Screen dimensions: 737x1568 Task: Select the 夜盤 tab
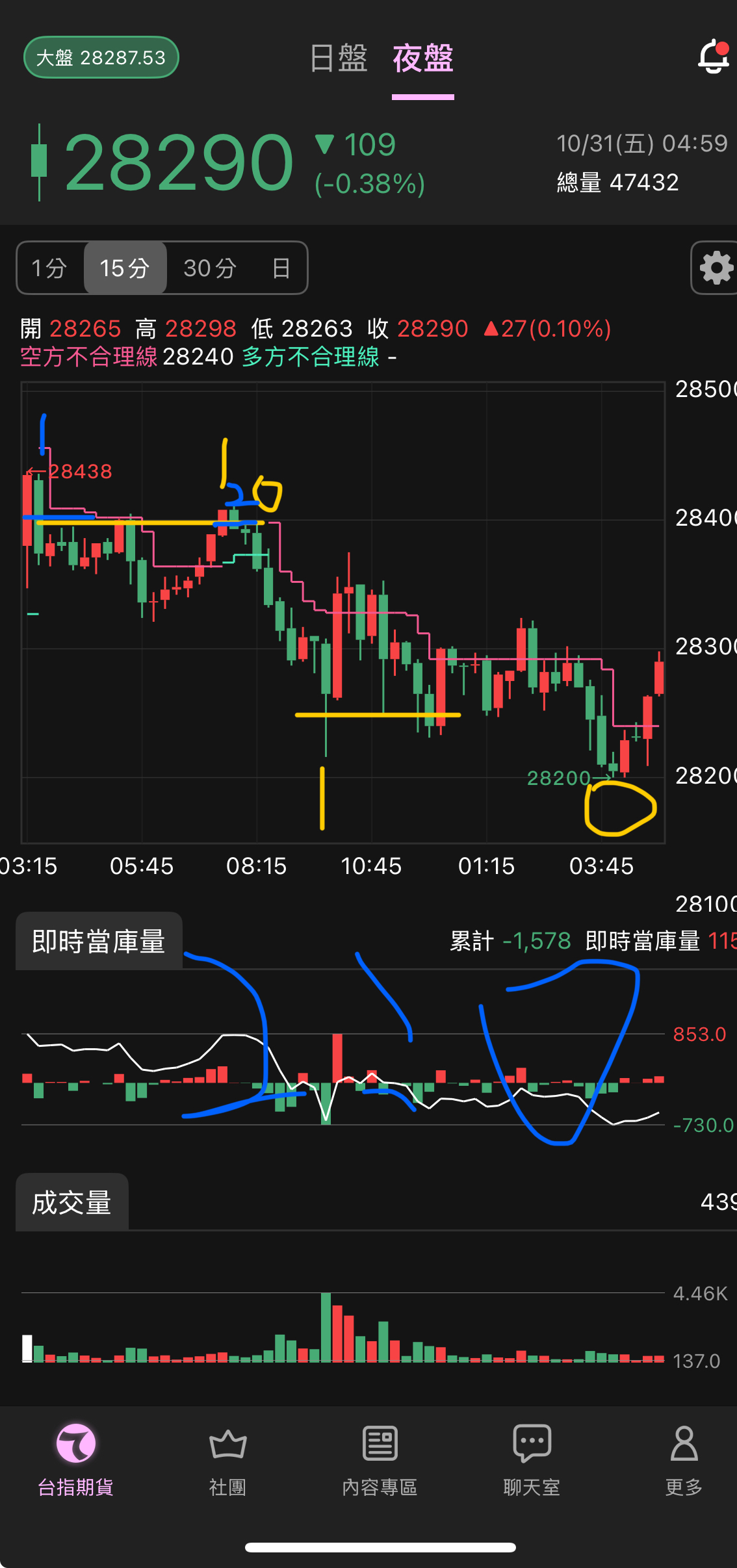tap(423, 58)
